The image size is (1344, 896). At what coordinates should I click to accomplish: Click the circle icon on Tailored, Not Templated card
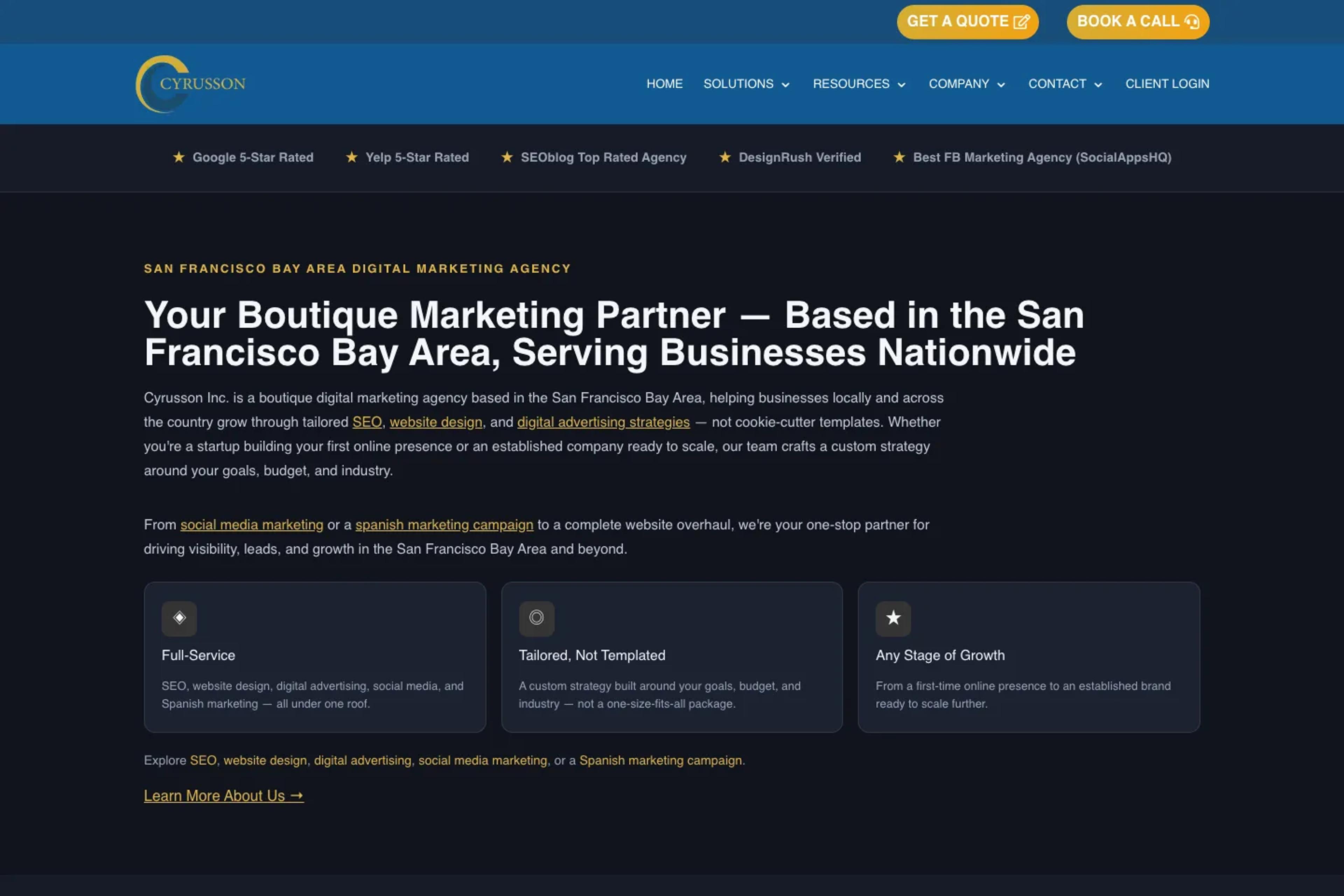[x=537, y=618]
